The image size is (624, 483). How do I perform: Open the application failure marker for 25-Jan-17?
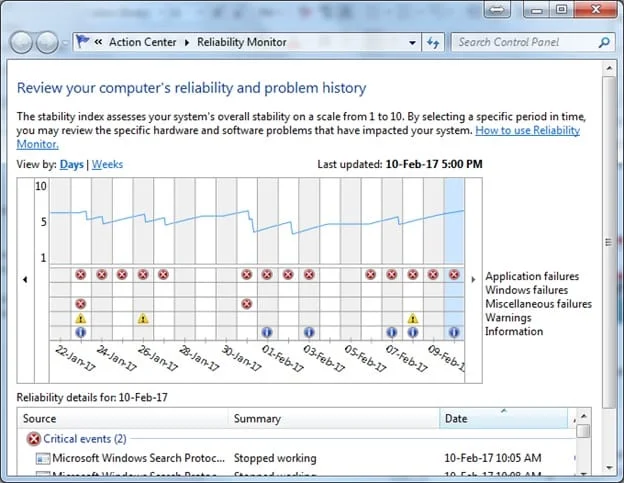(x=122, y=275)
